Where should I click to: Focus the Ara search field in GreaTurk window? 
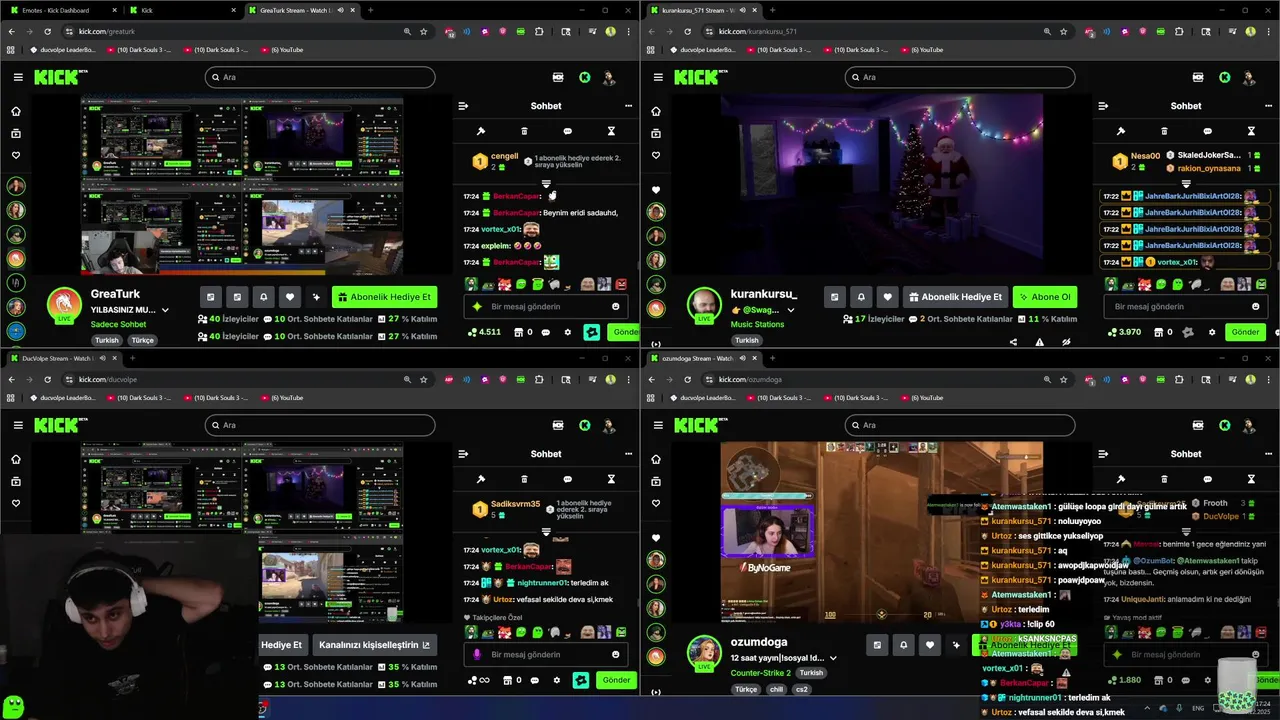coord(320,77)
